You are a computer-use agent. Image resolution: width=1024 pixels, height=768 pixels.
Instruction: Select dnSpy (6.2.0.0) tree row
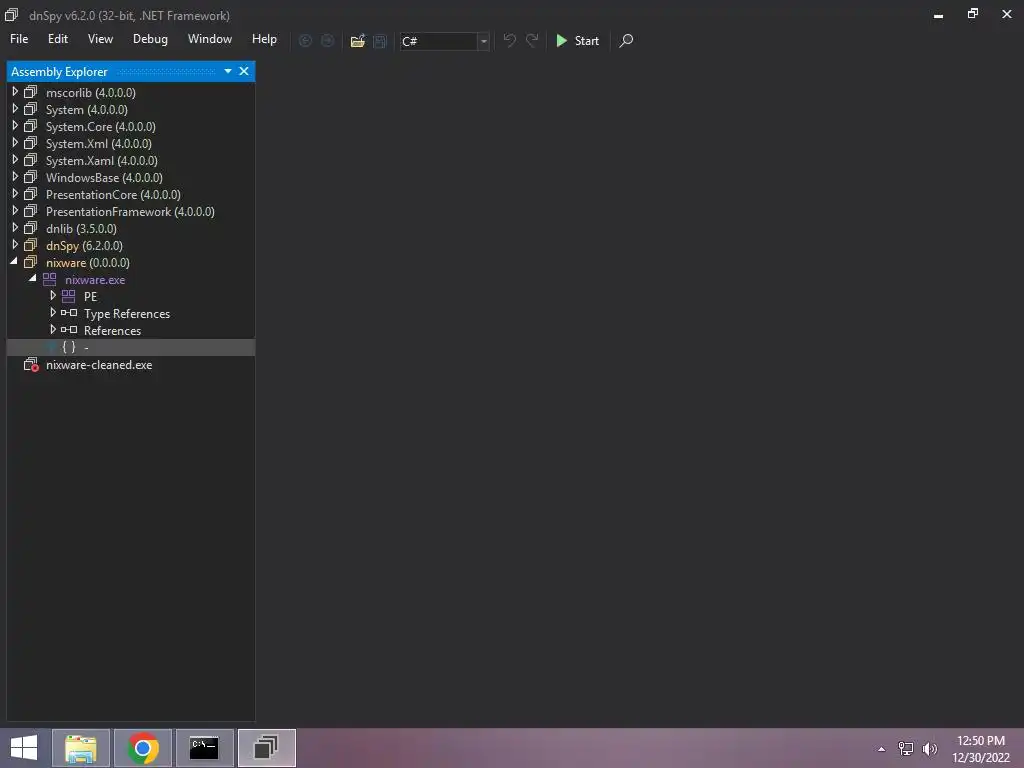point(131,246)
